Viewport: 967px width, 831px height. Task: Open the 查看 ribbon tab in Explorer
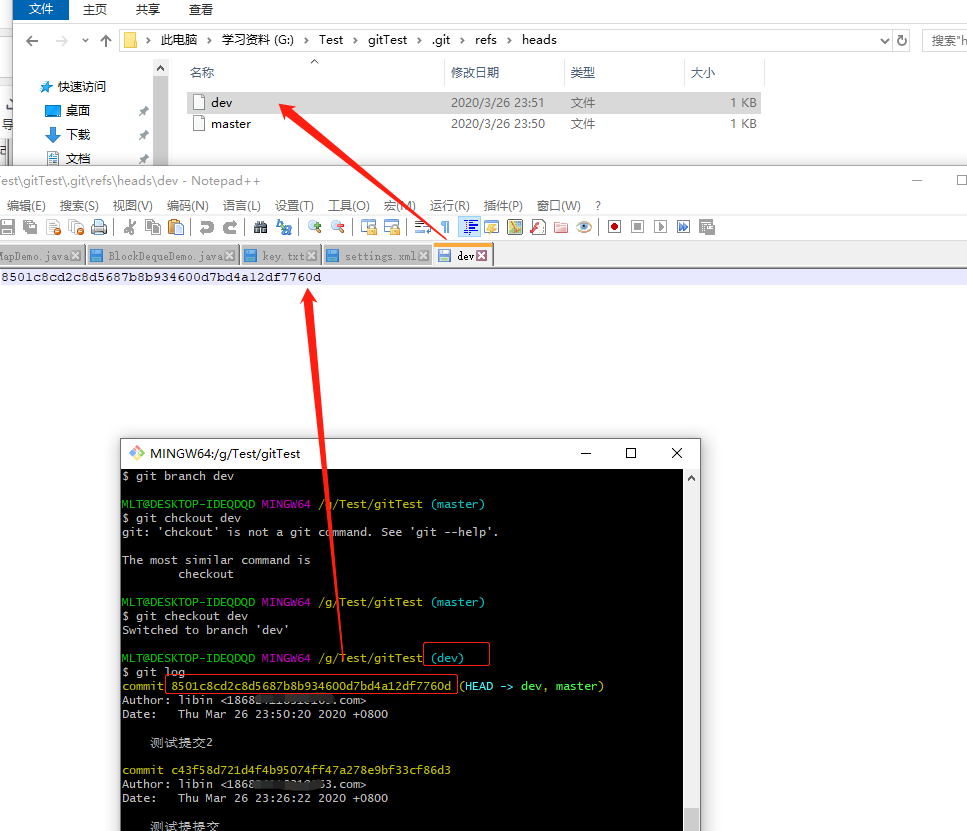tap(201, 10)
